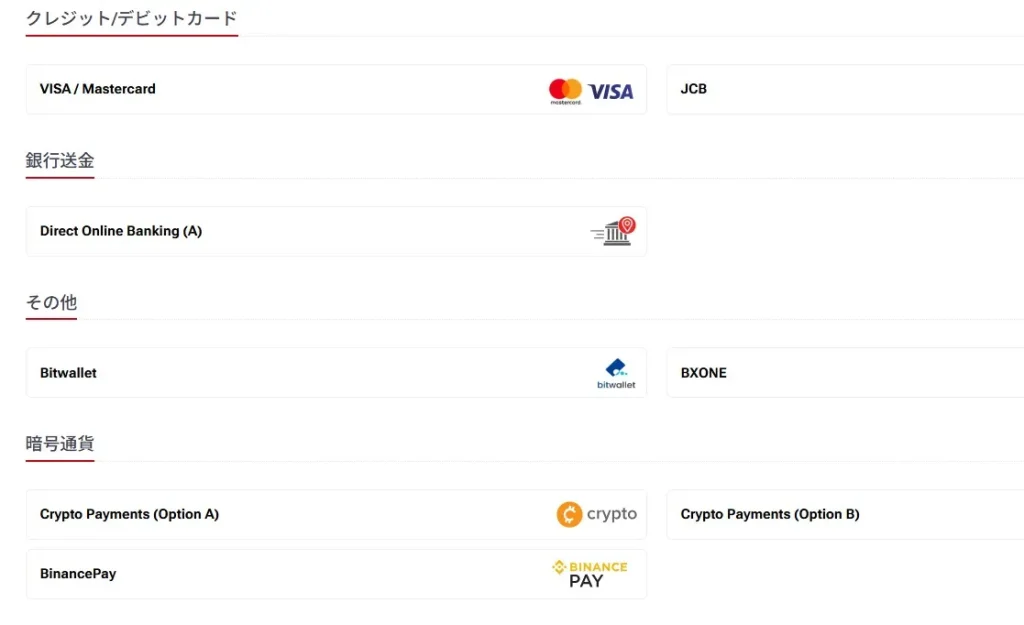Image resolution: width=1024 pixels, height=625 pixels.
Task: Click the クレジット/デビットカード section heading
Action: coord(131,18)
